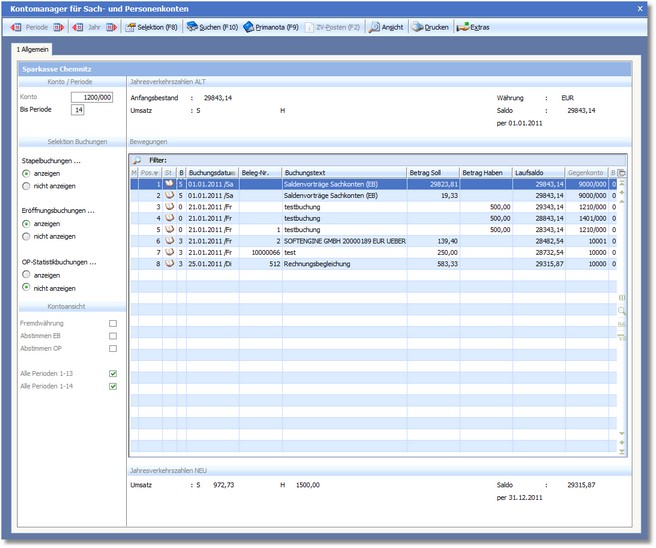This screenshot has height=548, width=656.
Task: Select 'nicht anzeigen' for Stapelbuchungen
Action: coord(27,186)
